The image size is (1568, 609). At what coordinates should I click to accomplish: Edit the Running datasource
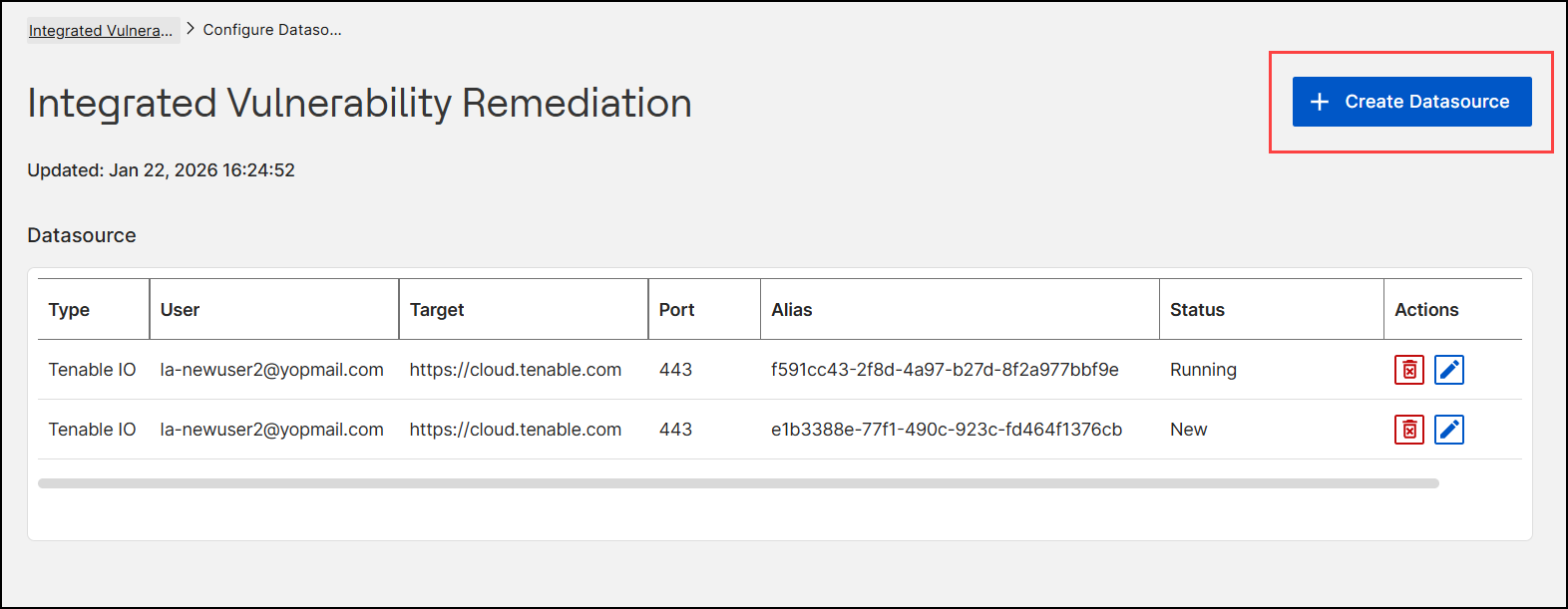1448,370
